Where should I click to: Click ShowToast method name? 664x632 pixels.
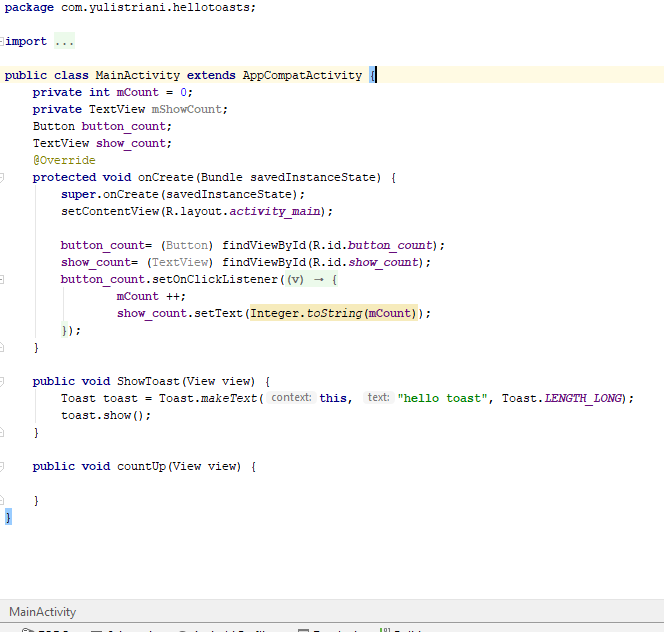[x=148, y=381]
